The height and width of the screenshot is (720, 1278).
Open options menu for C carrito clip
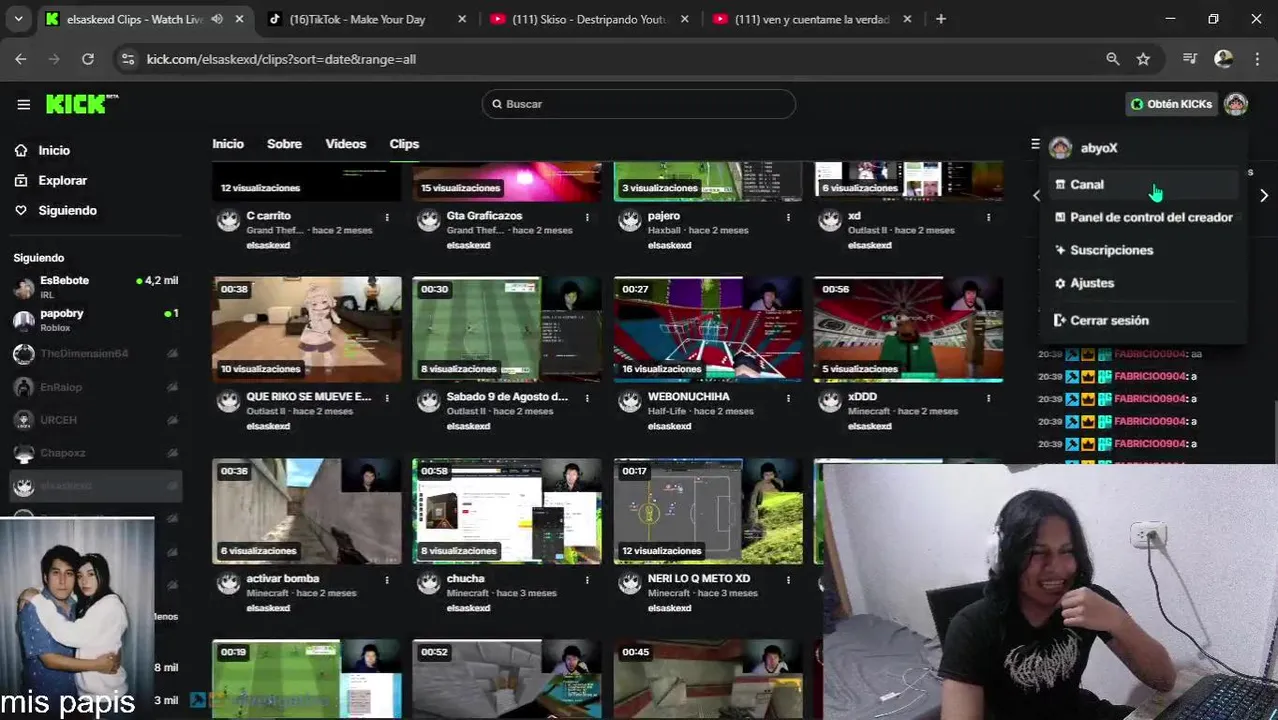click(387, 217)
